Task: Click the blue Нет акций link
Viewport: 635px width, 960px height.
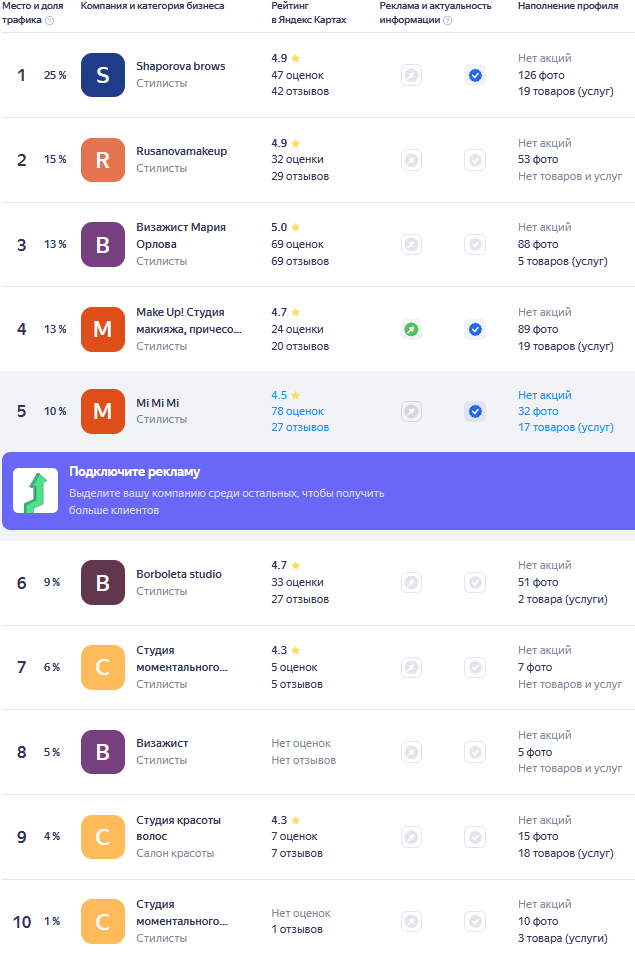Action: point(544,396)
